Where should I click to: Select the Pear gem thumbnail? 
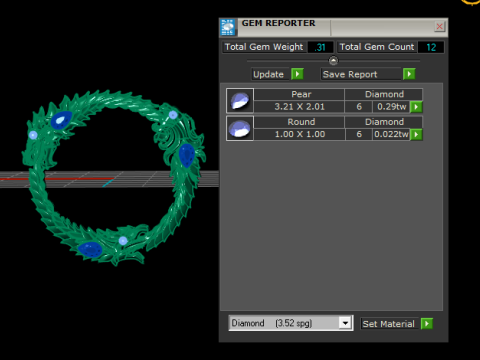click(x=240, y=100)
